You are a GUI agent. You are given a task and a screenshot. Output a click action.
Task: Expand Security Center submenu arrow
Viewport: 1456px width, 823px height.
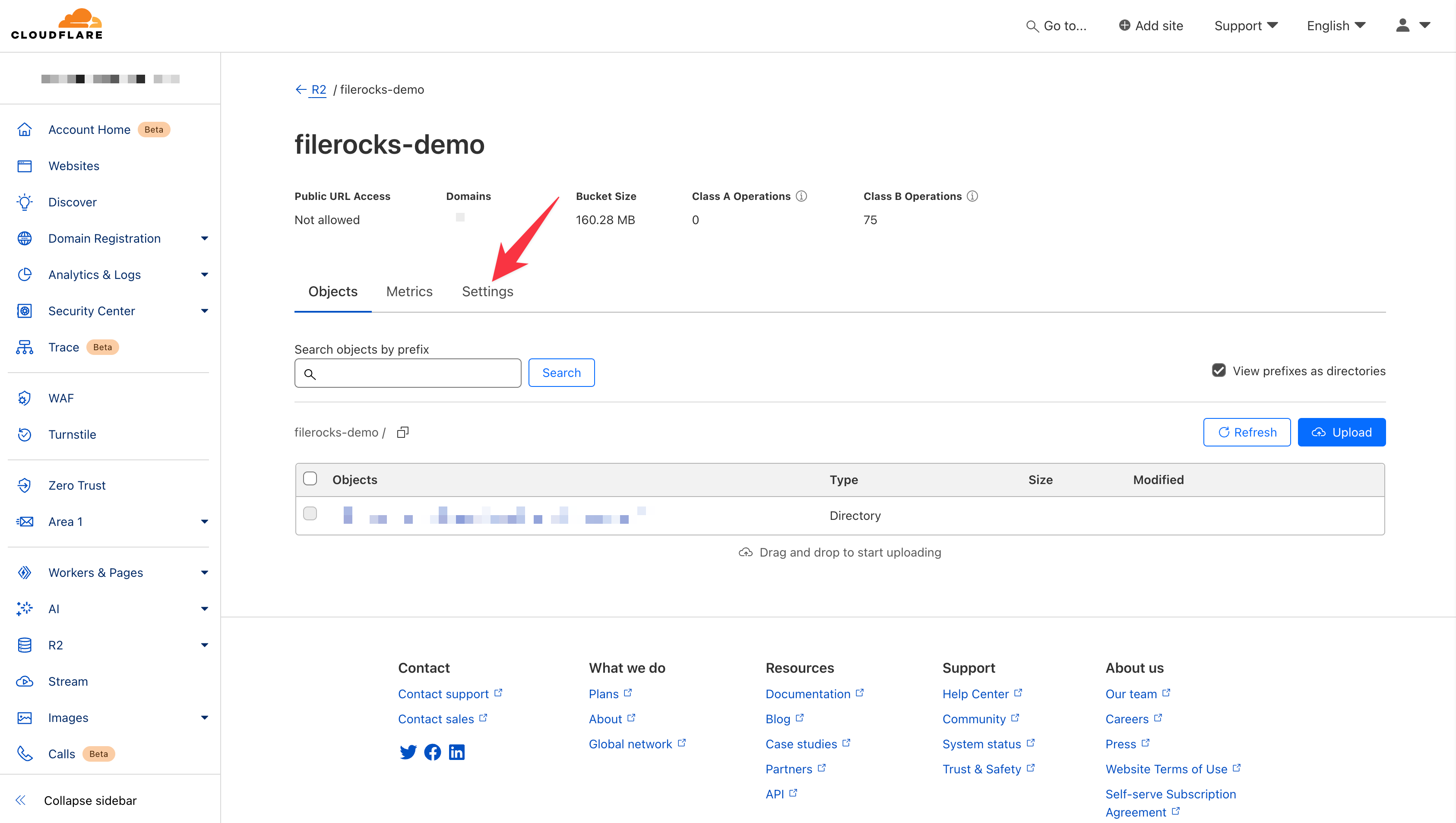[x=204, y=310]
